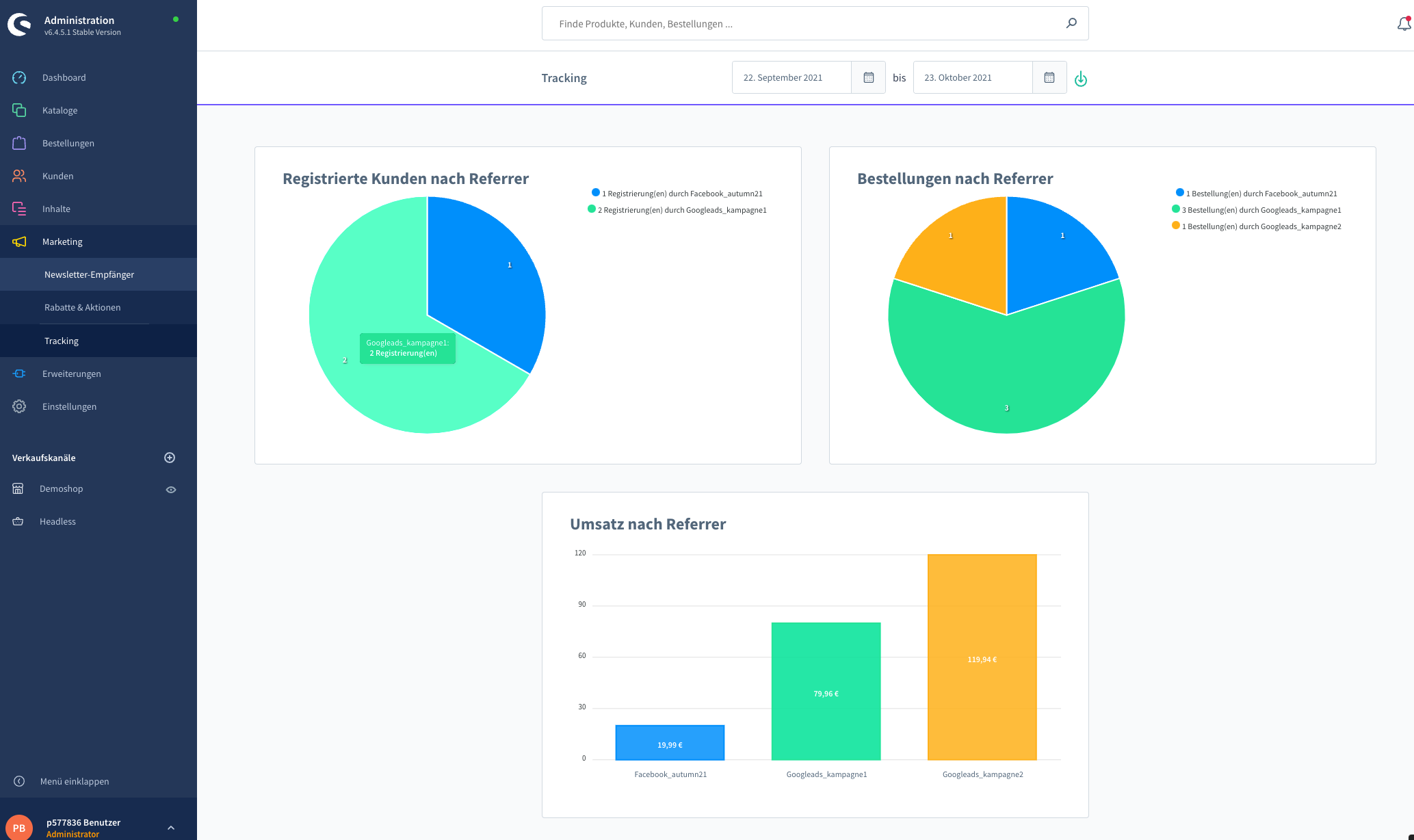This screenshot has width=1414, height=840.
Task: Click the green 79,96 € revenue bar
Action: (x=826, y=691)
